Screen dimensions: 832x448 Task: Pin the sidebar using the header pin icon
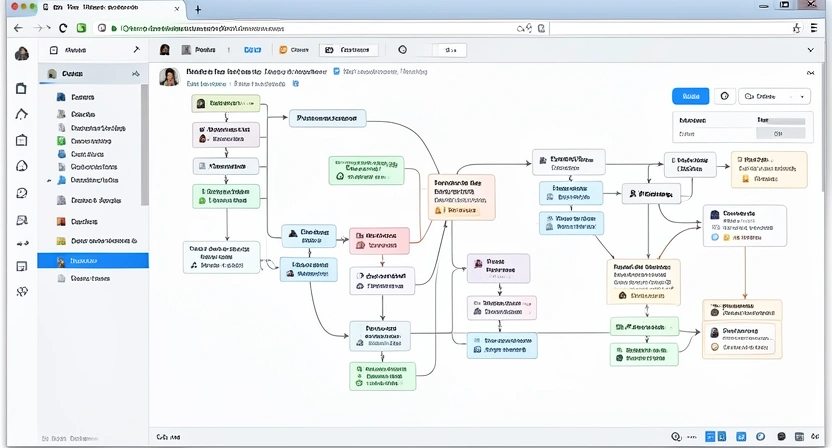tap(136, 49)
